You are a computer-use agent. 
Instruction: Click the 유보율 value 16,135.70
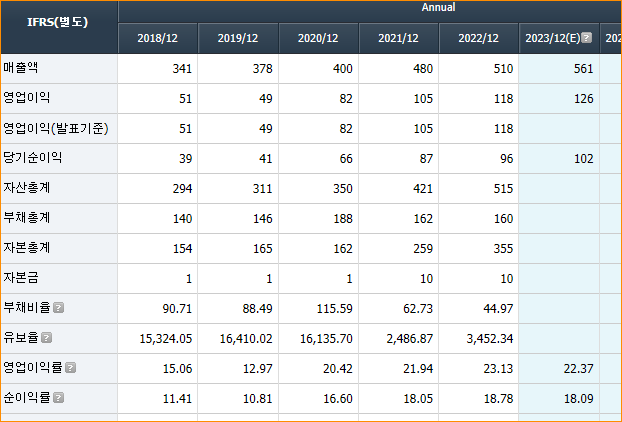(326, 339)
